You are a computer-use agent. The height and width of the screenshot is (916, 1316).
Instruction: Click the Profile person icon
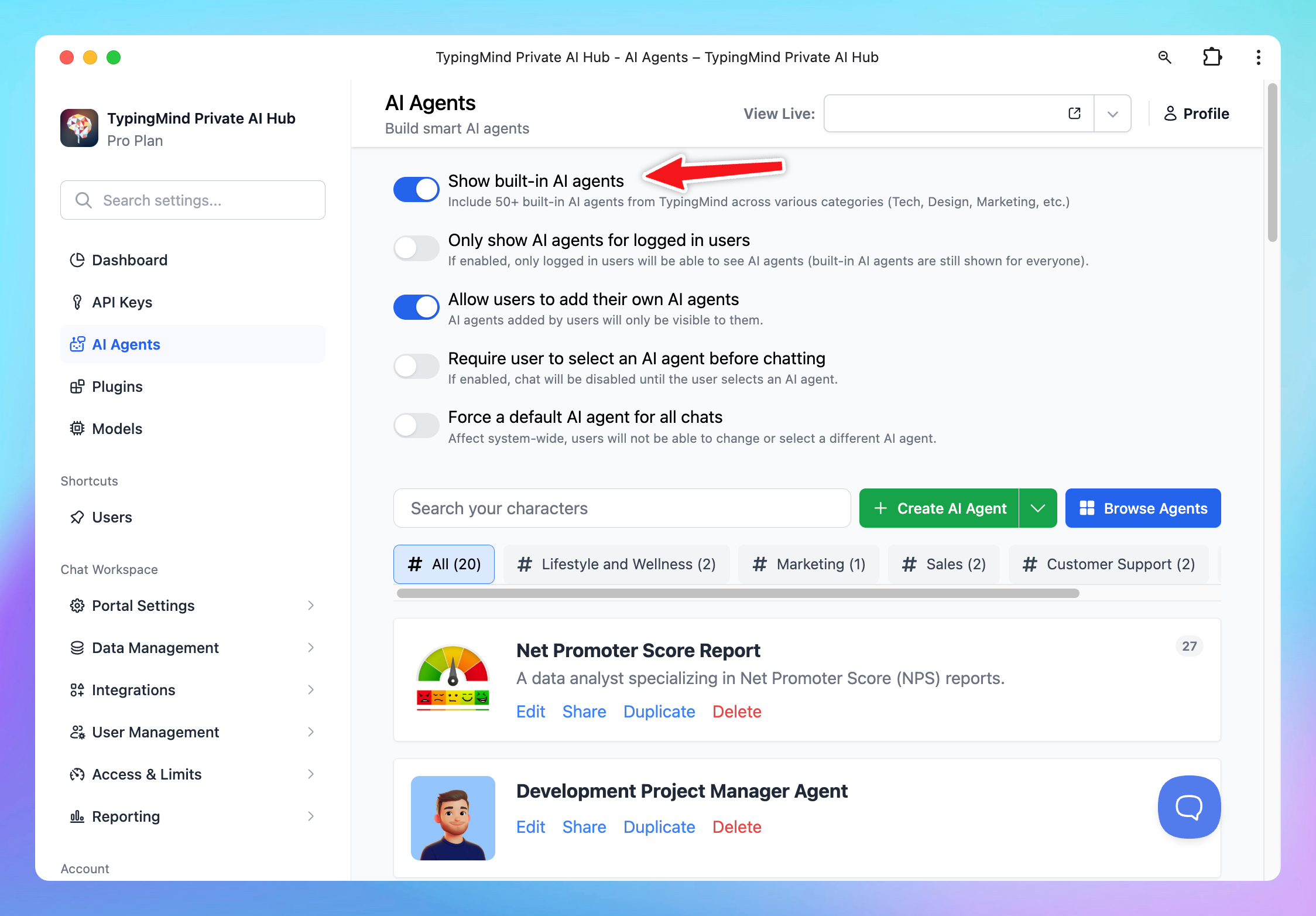tap(1170, 113)
